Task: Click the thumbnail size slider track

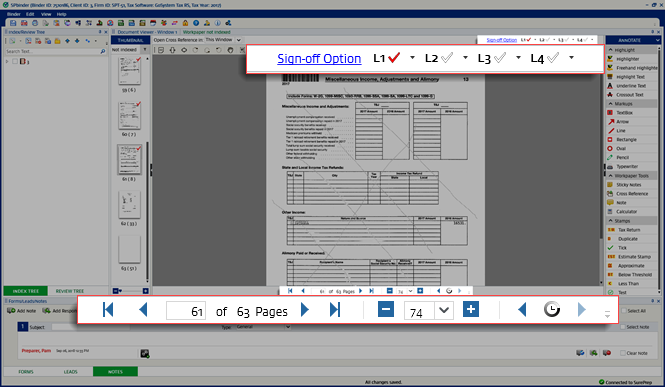Action: coord(132,291)
